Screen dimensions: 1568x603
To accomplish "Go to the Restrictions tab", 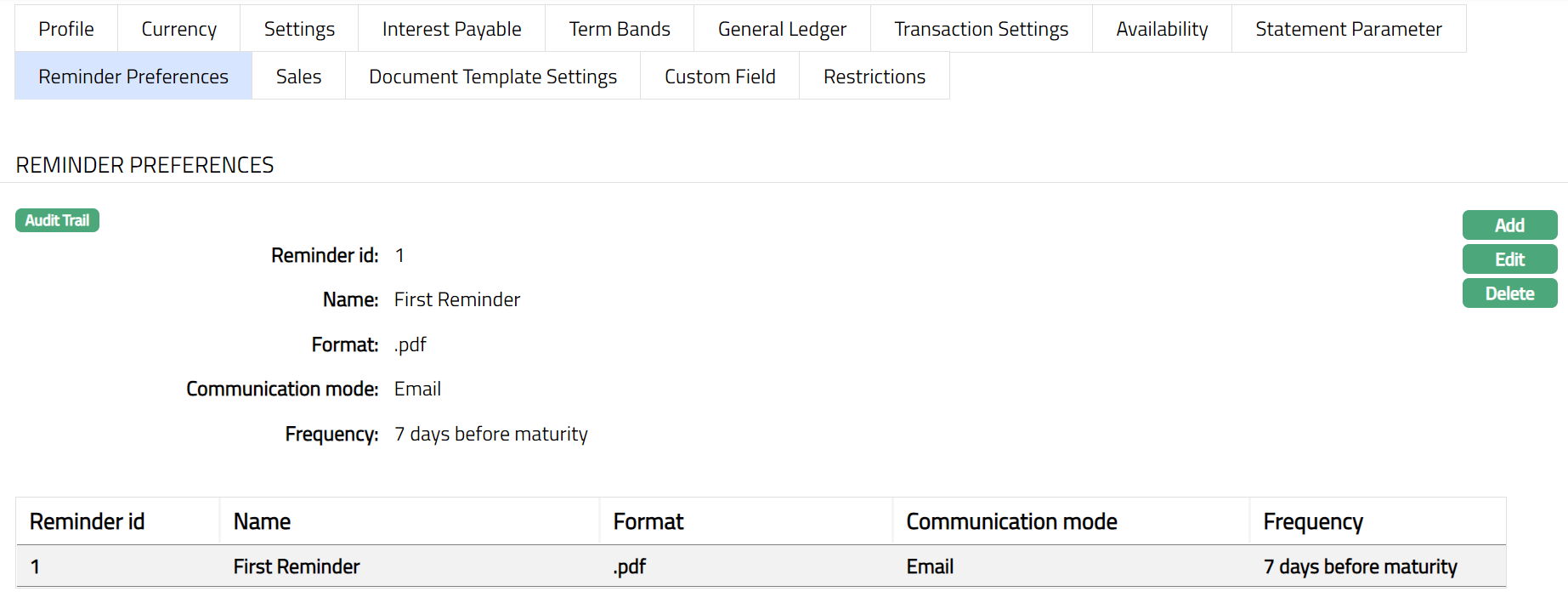I will pyautogui.click(x=874, y=77).
